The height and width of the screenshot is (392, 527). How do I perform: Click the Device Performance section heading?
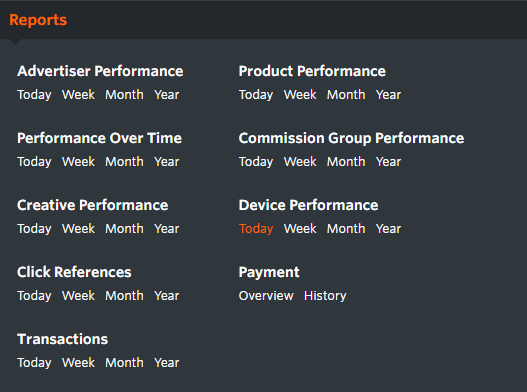(309, 205)
